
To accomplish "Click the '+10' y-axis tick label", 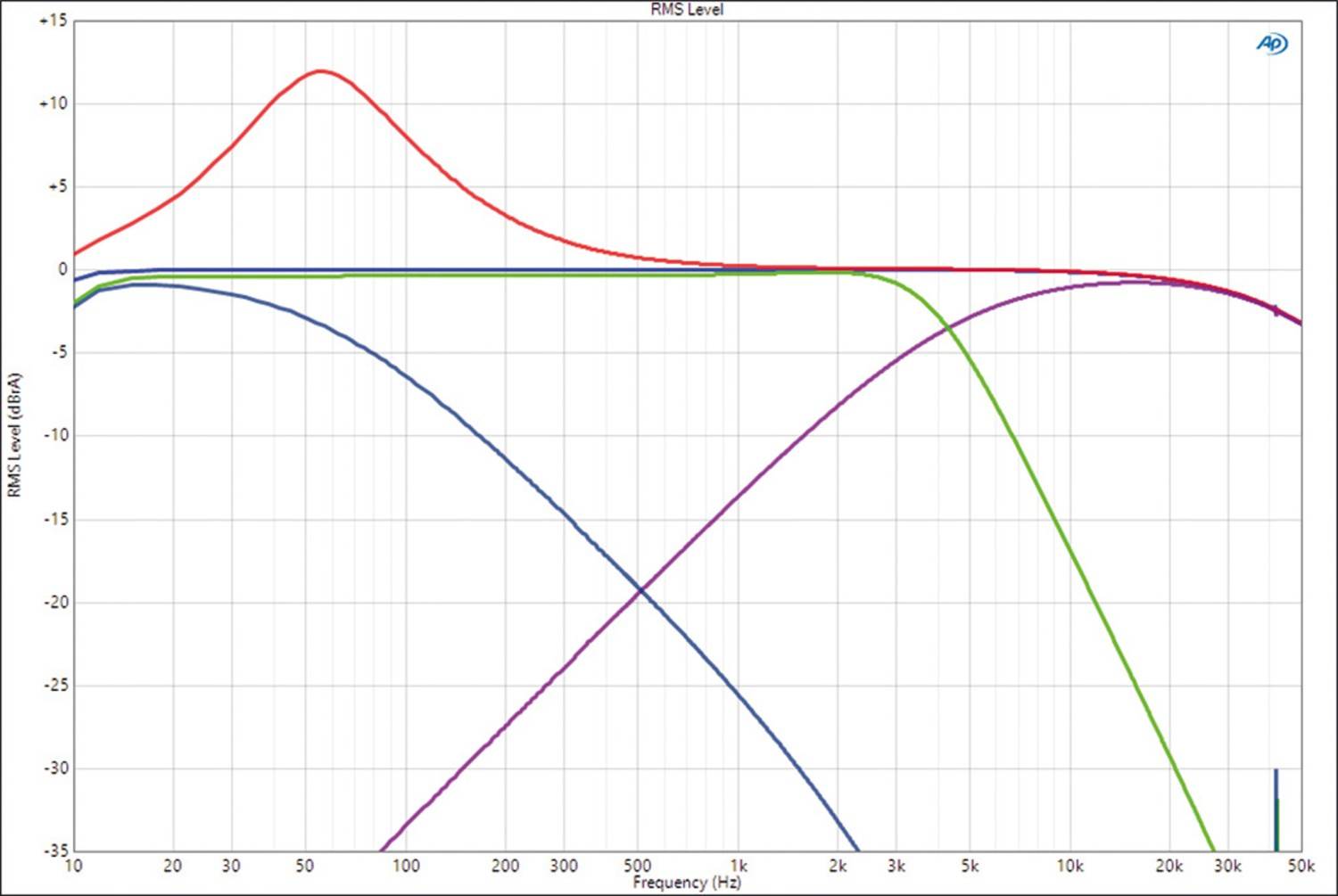I will tap(53, 103).
